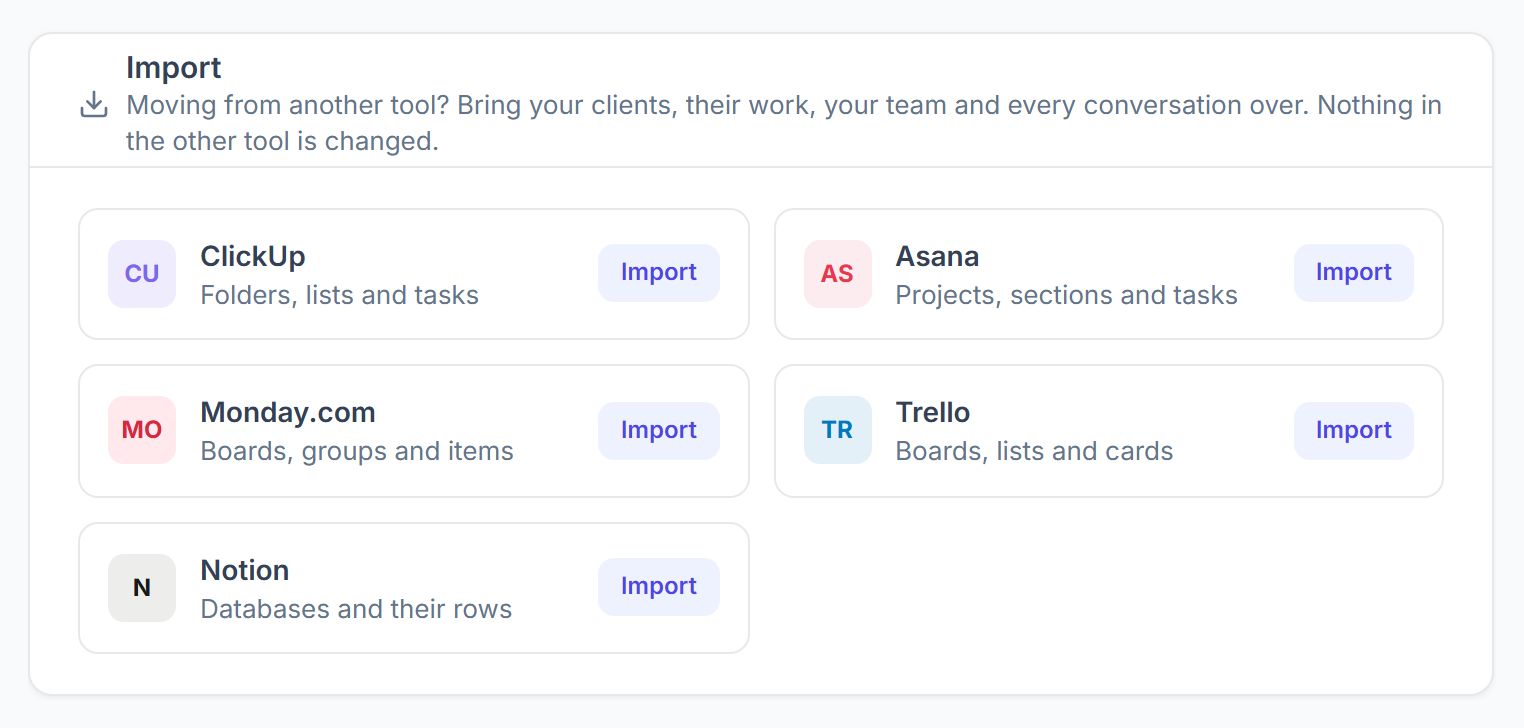Click the "Asana" card title

[x=937, y=256]
